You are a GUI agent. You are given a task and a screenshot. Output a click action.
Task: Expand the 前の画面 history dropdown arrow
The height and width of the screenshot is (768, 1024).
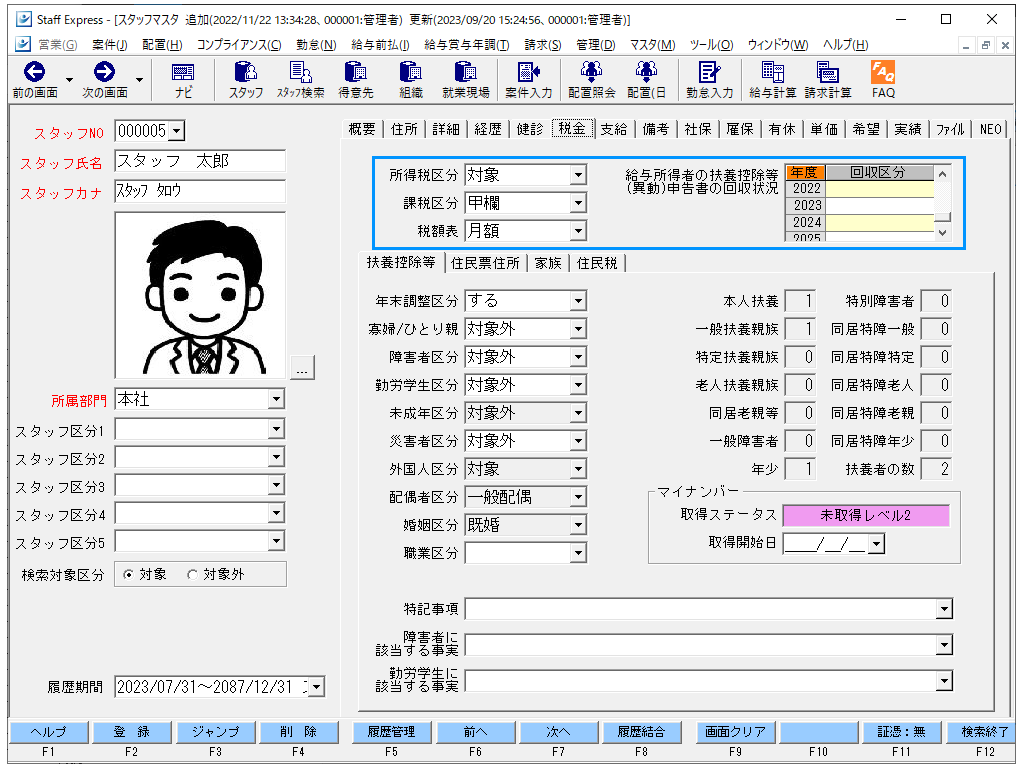69,80
